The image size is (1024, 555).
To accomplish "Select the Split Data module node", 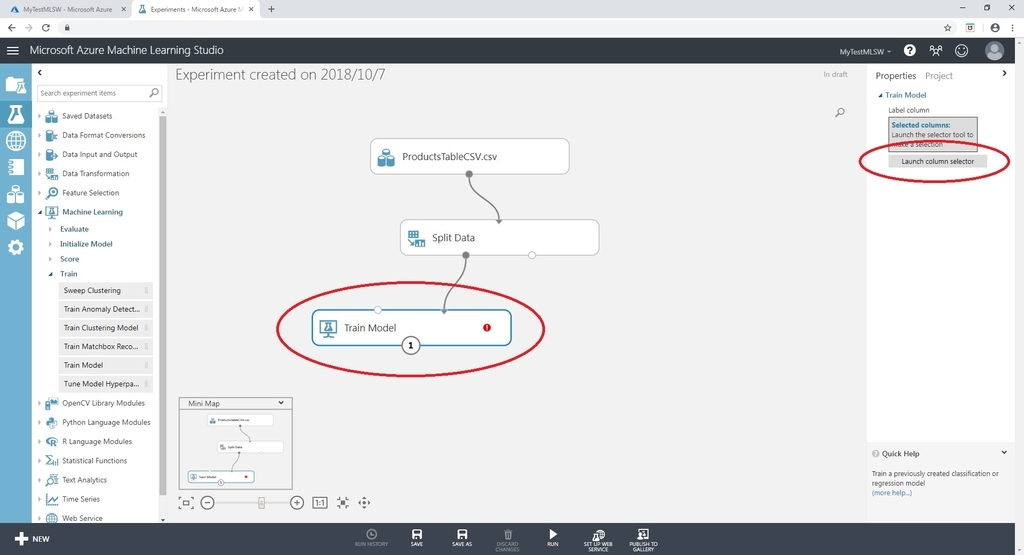I will pyautogui.click(x=499, y=238).
